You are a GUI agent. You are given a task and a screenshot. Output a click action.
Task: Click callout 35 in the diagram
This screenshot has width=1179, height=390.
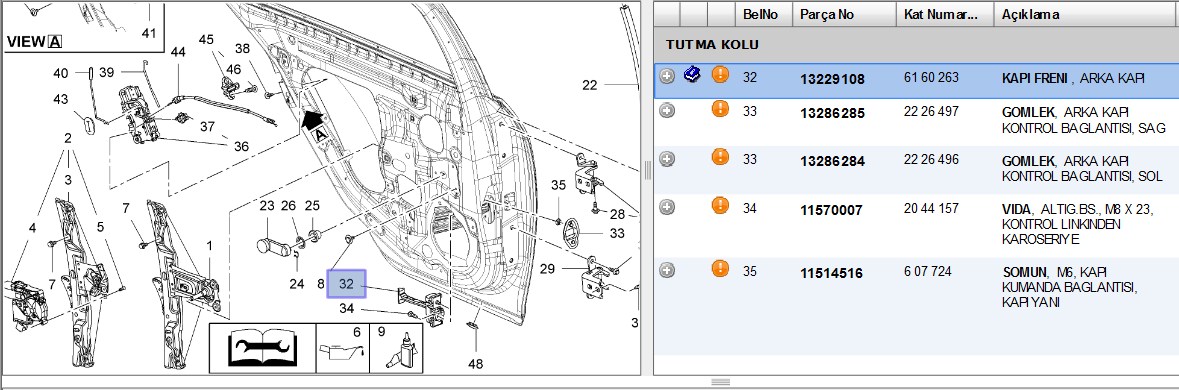tap(558, 185)
